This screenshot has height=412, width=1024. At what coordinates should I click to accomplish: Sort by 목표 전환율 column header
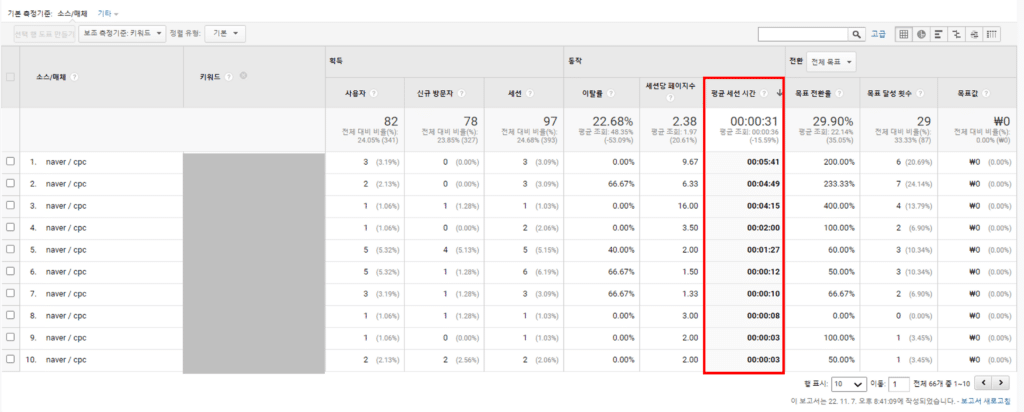point(813,93)
